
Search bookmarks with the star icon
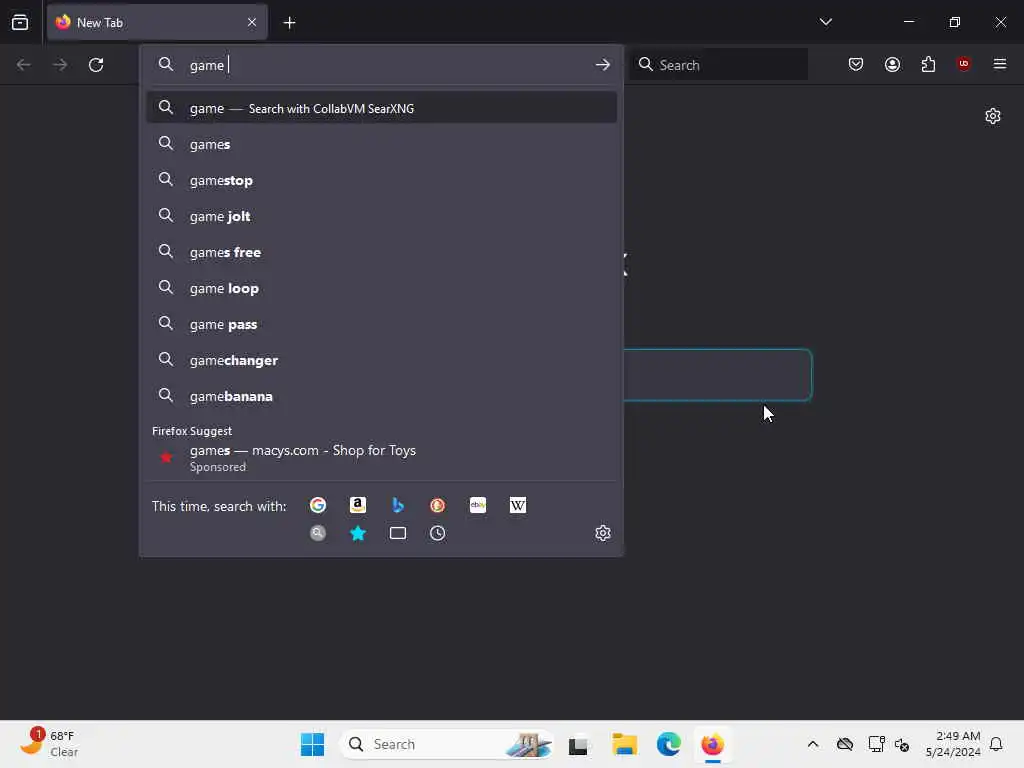coord(358,534)
